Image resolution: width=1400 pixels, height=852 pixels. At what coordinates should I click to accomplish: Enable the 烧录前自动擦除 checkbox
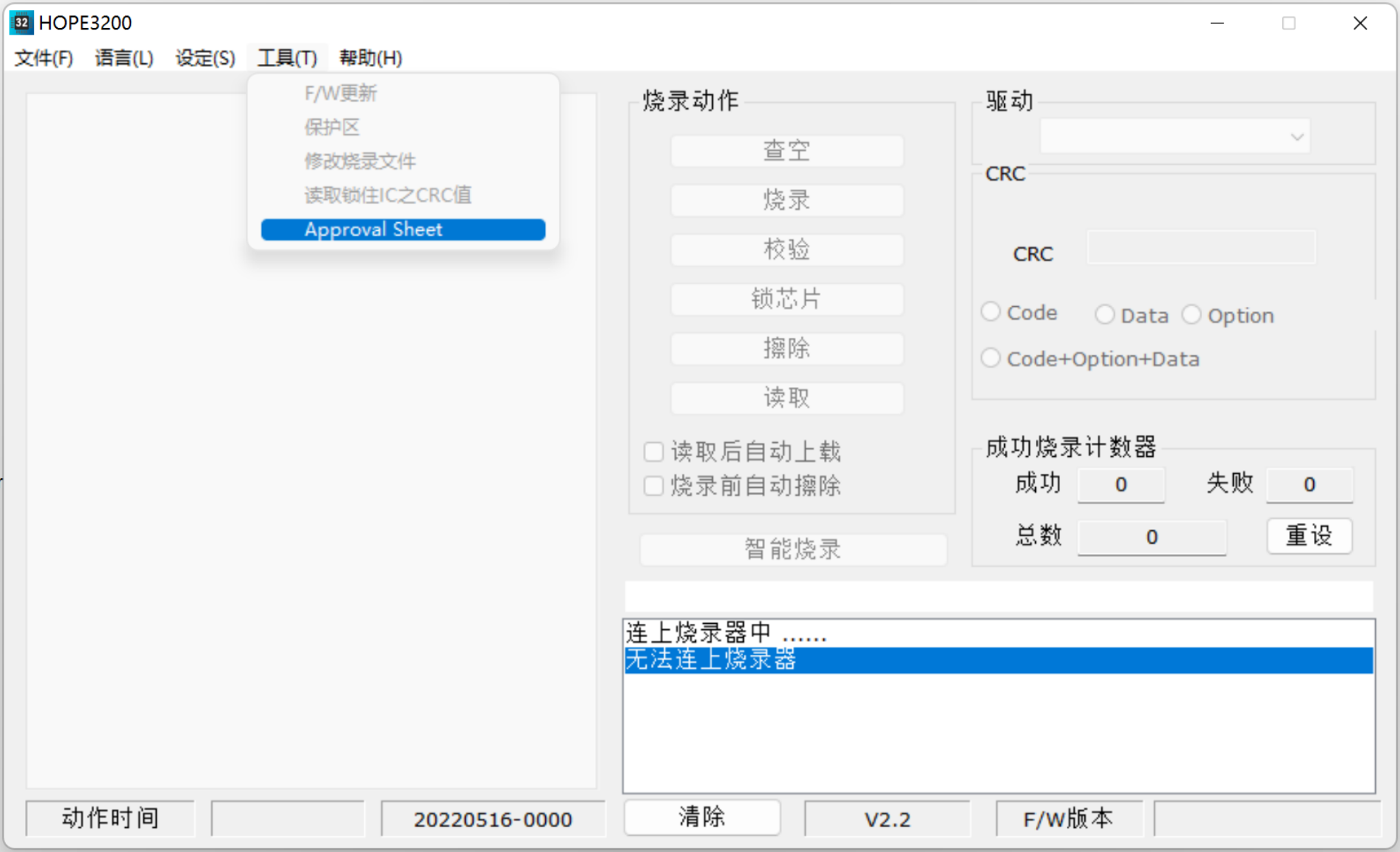(x=653, y=486)
